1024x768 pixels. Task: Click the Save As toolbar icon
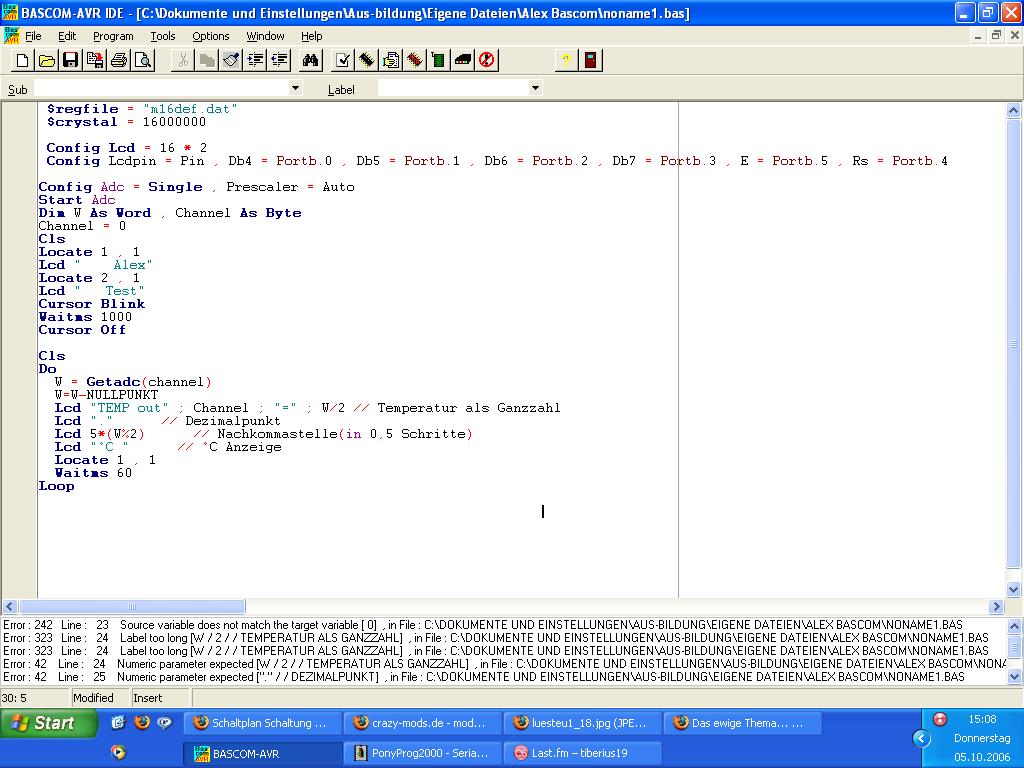pyautogui.click(x=95, y=61)
